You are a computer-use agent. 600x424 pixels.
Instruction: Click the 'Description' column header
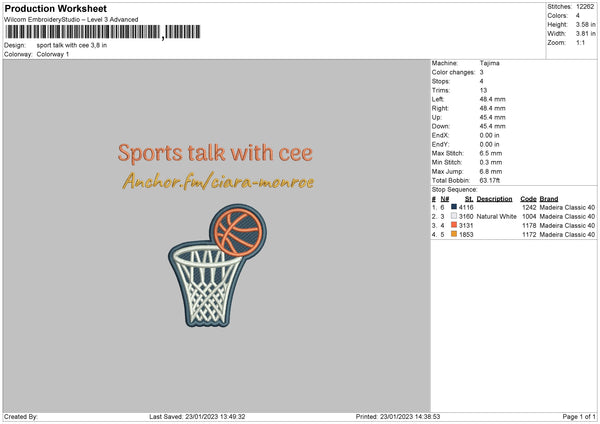pyautogui.click(x=494, y=199)
